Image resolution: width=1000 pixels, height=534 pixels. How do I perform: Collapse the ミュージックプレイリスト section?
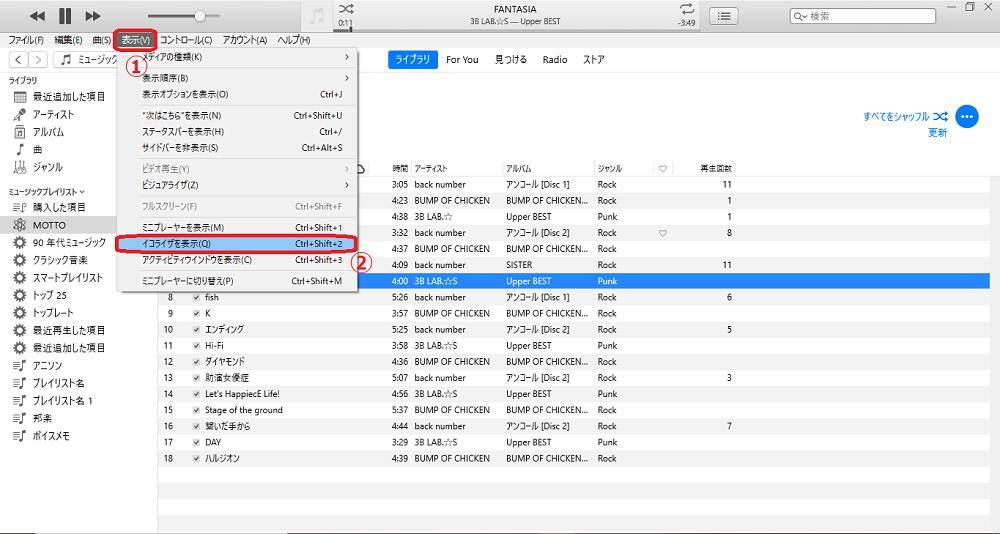tap(82, 191)
